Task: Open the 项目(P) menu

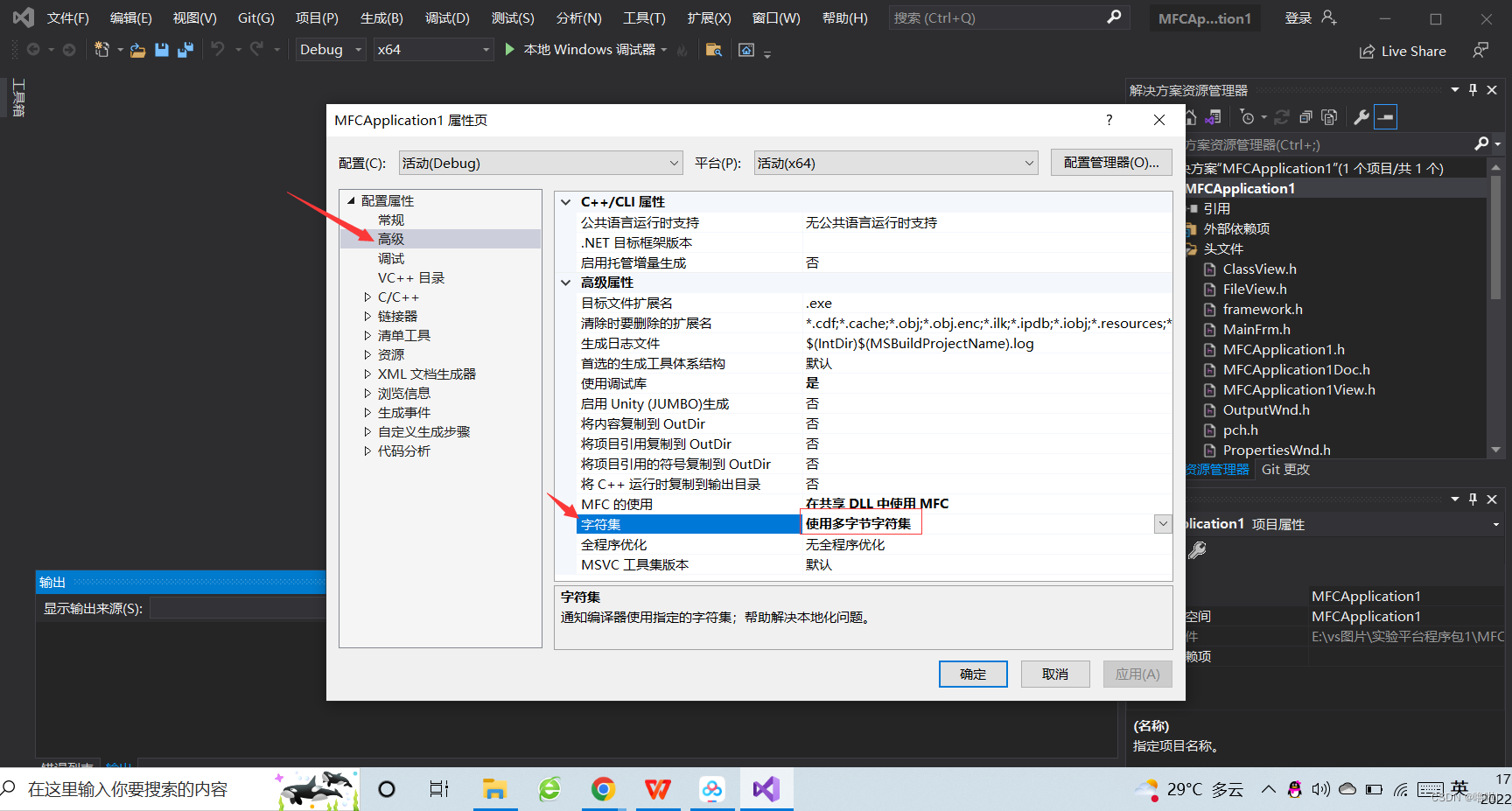Action: coord(317,18)
